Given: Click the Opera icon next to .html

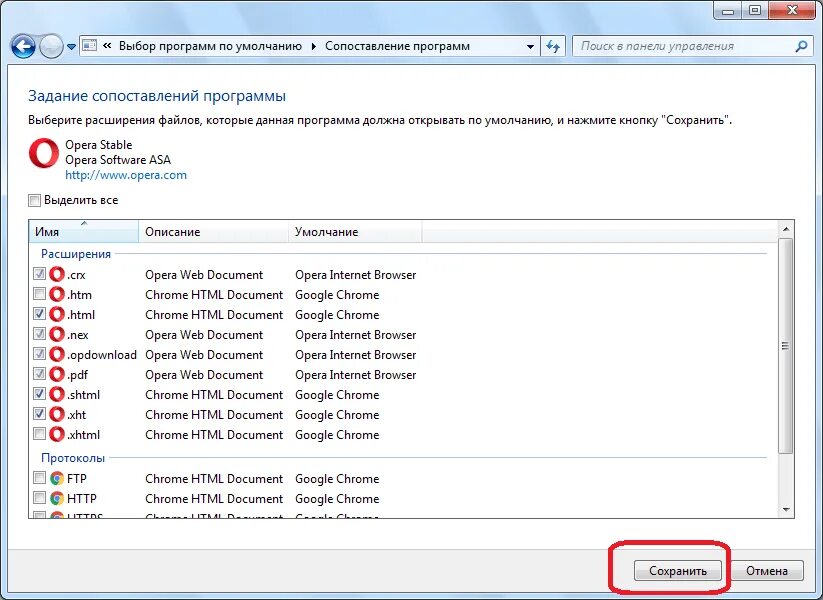Looking at the screenshot, I should point(57,314).
